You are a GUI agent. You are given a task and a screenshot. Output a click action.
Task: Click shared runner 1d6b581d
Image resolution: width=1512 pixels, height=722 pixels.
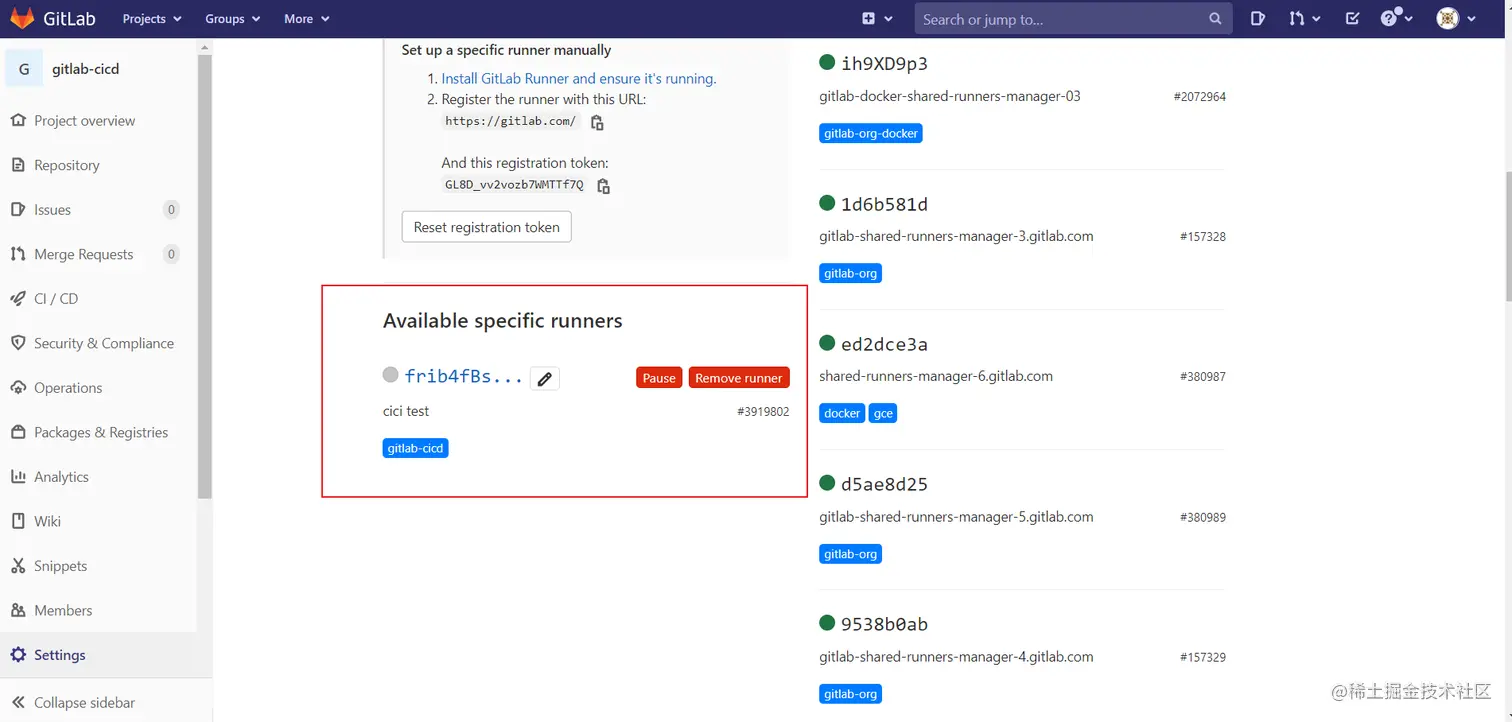884,204
